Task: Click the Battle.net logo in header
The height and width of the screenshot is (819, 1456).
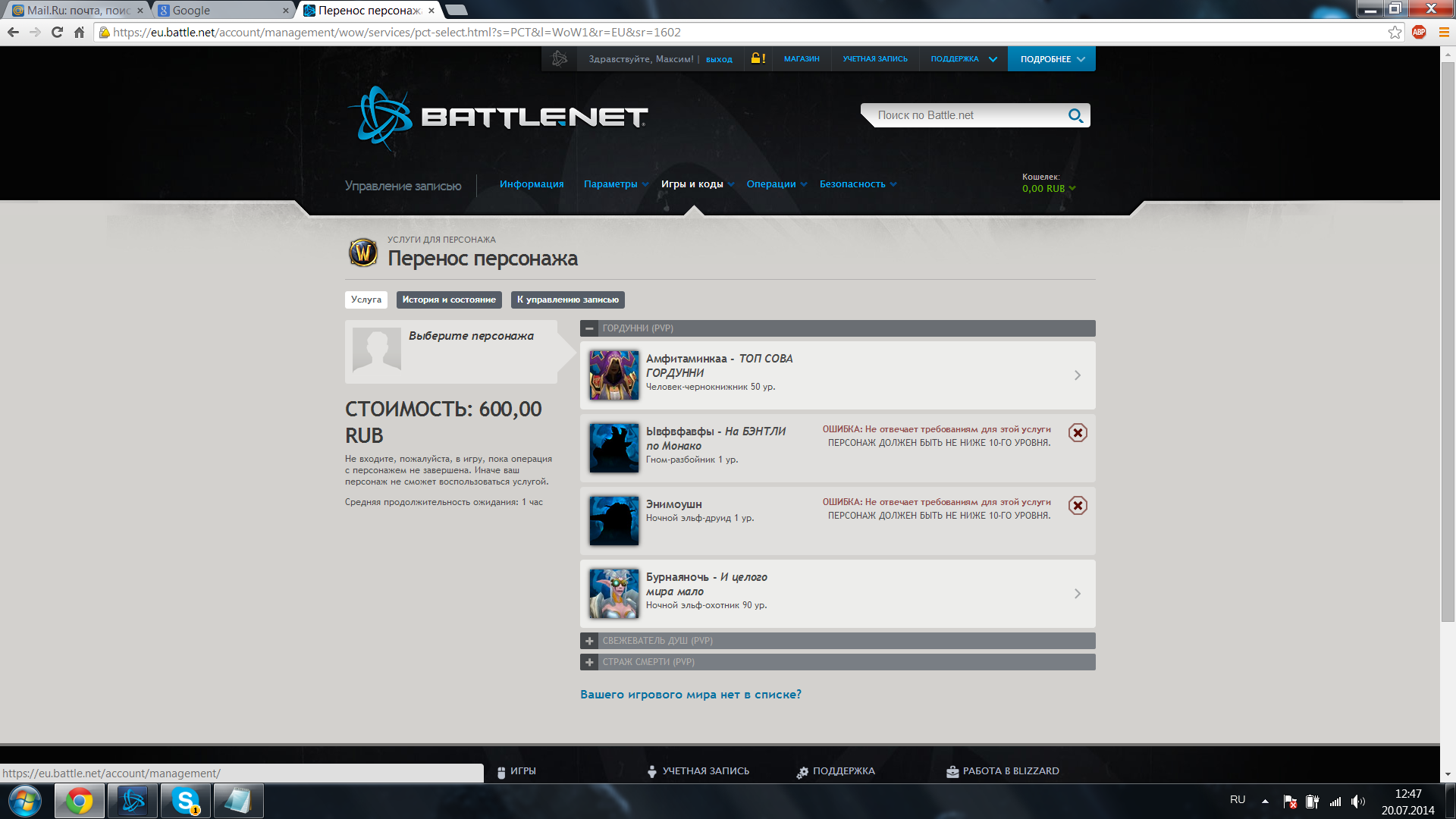Action: (x=497, y=118)
